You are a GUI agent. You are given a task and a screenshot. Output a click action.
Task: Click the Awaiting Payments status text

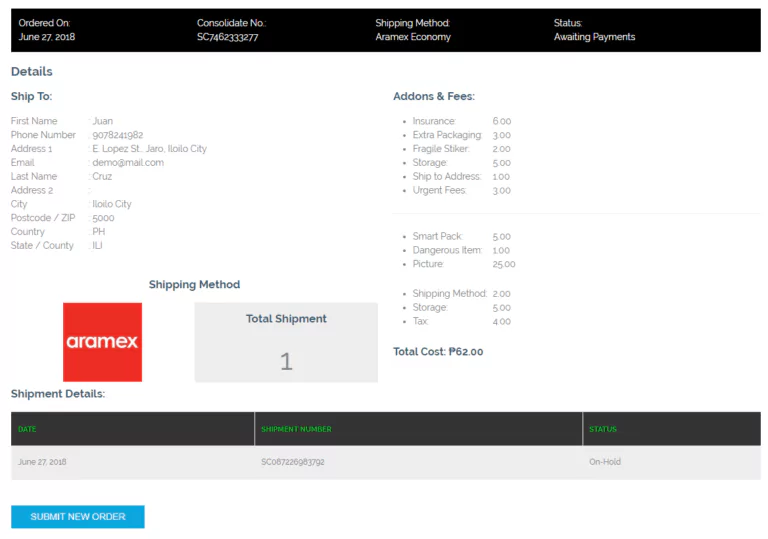tap(594, 37)
